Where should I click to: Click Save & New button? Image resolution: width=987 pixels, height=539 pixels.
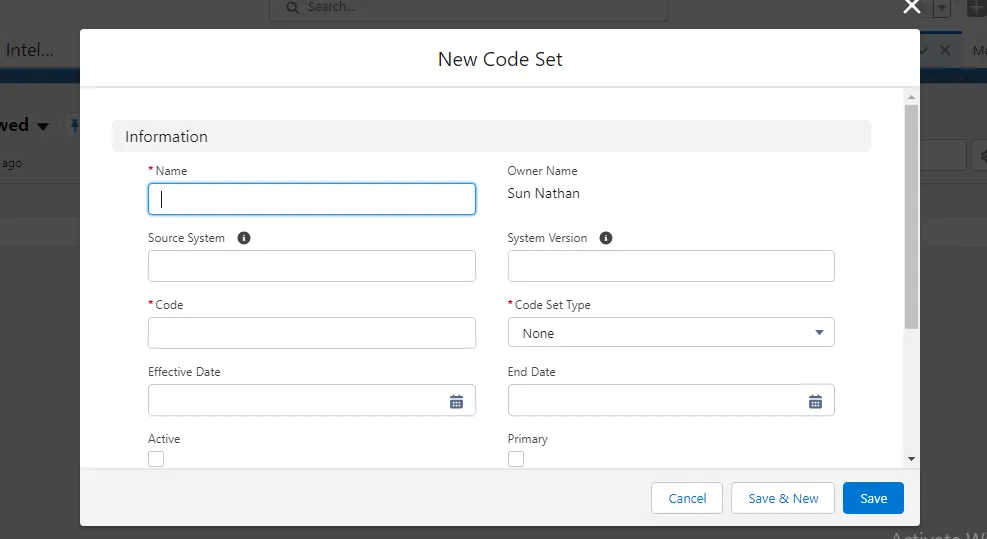pyautogui.click(x=783, y=498)
